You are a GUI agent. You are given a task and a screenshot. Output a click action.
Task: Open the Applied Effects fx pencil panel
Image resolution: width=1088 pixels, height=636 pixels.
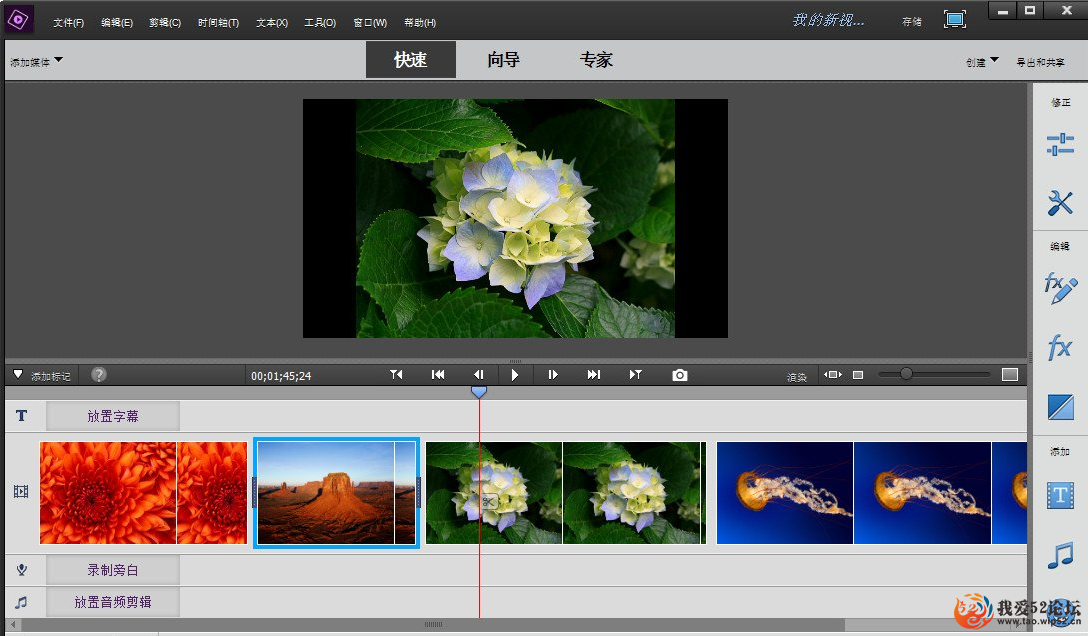pyautogui.click(x=1060, y=288)
